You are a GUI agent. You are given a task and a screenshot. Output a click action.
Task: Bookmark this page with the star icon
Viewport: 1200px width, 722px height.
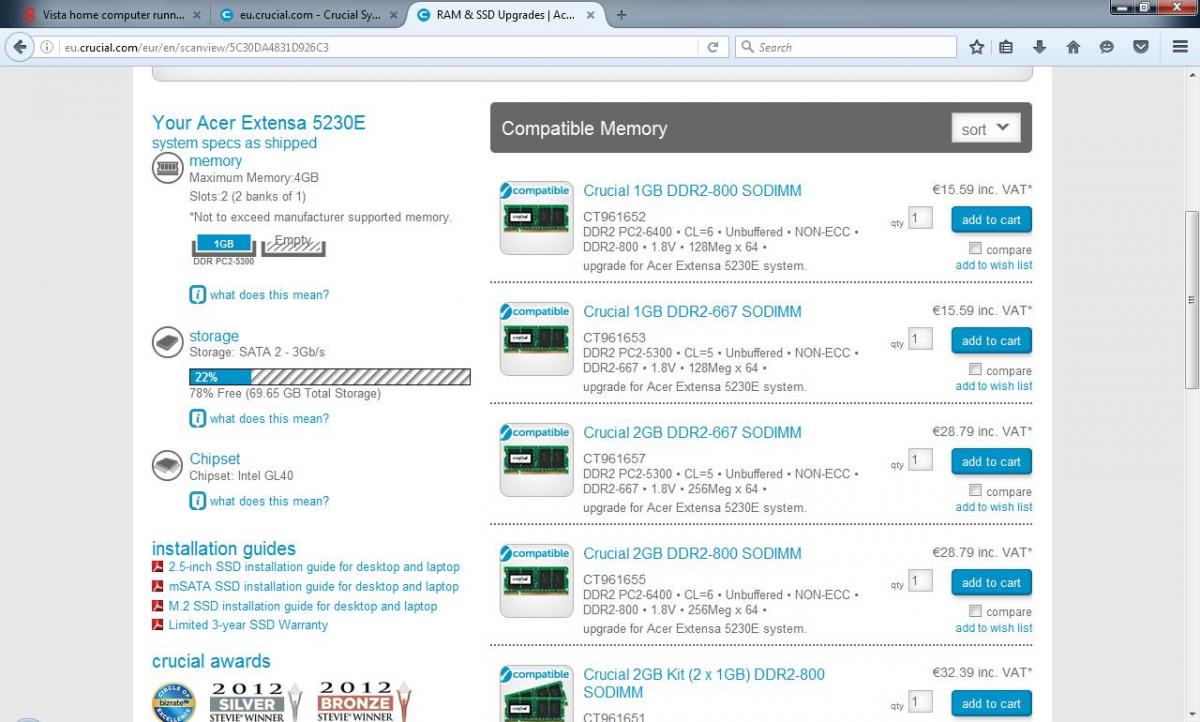[977, 47]
